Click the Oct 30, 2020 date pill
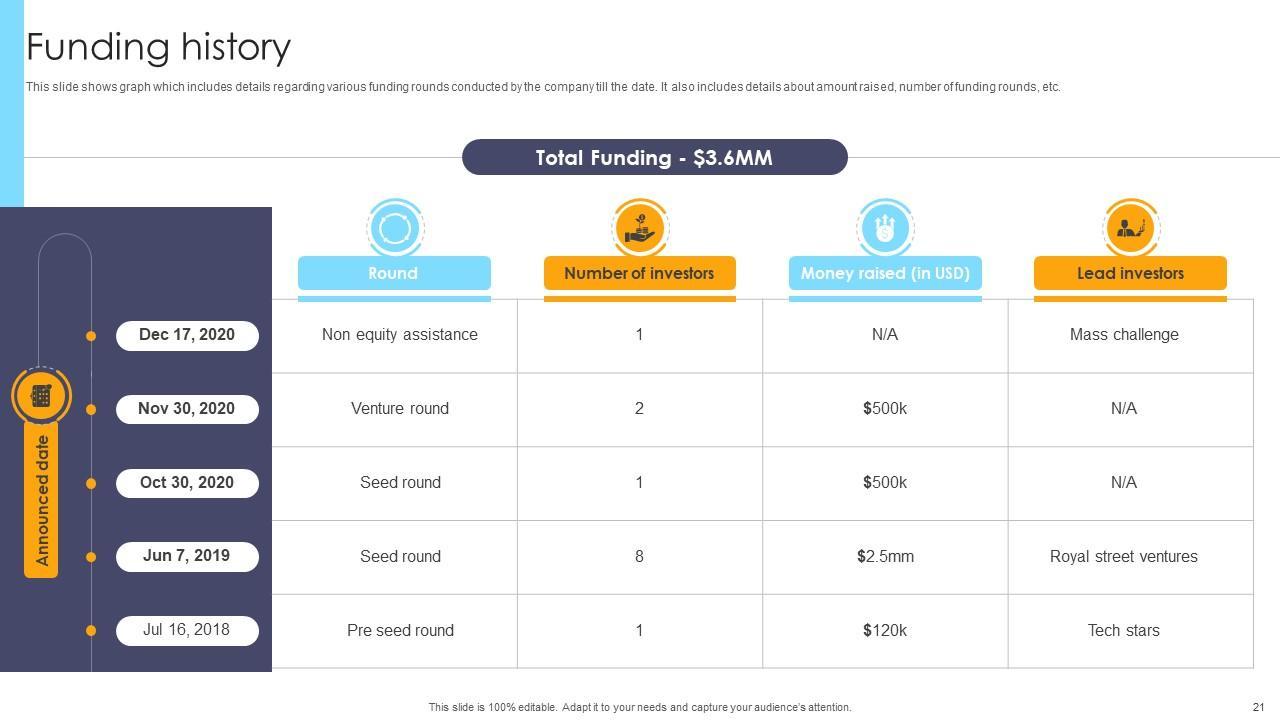The image size is (1280, 720). (187, 483)
